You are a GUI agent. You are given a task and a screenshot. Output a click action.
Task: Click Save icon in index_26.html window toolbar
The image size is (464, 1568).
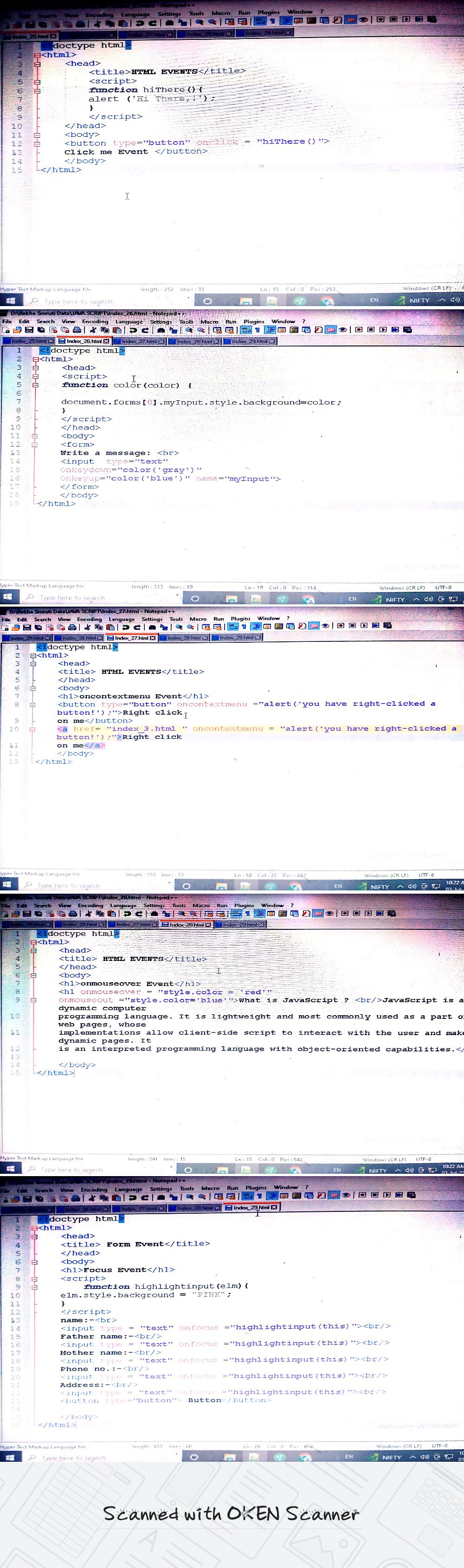[29, 330]
